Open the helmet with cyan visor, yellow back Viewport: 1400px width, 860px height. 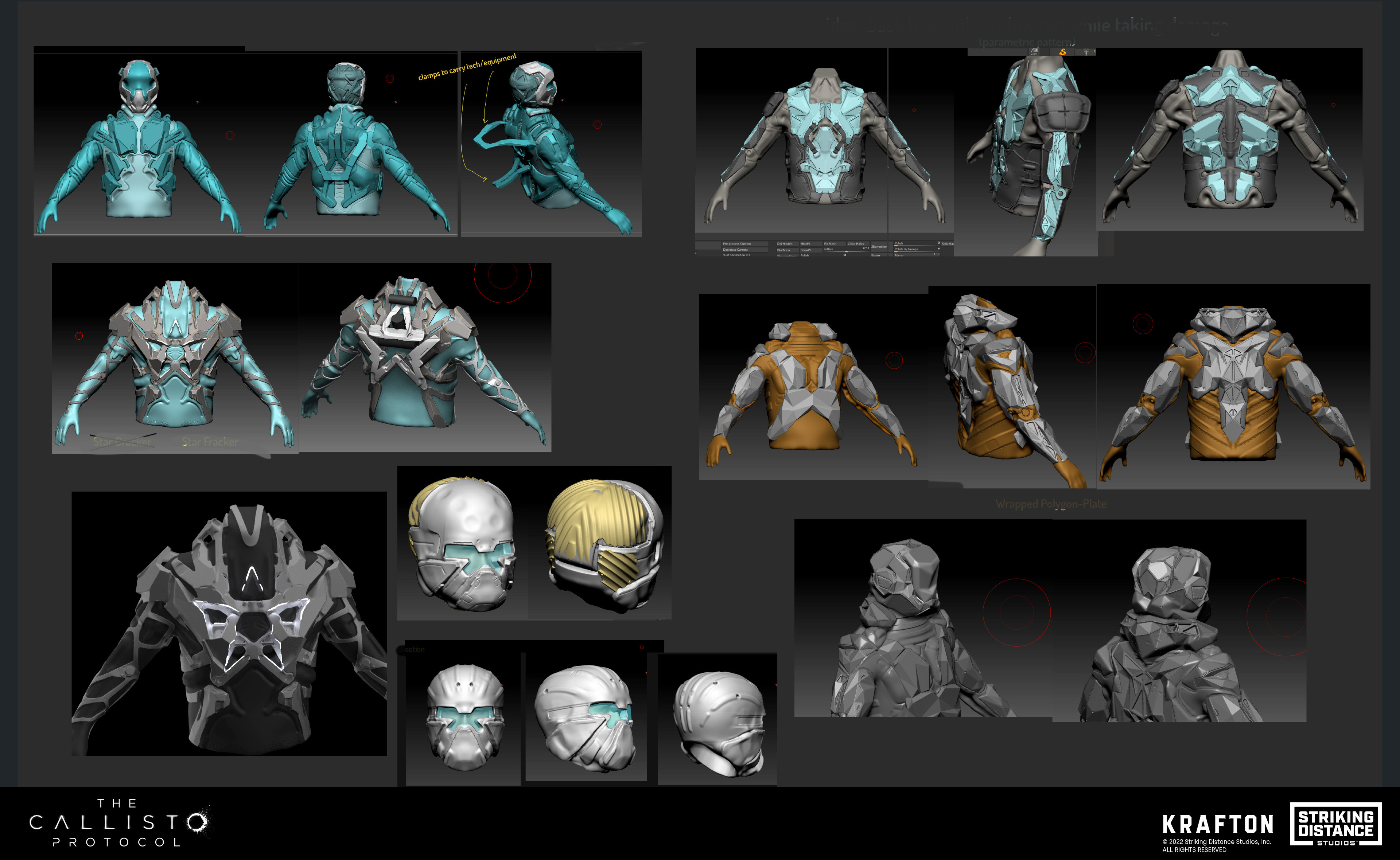[x=462, y=543]
